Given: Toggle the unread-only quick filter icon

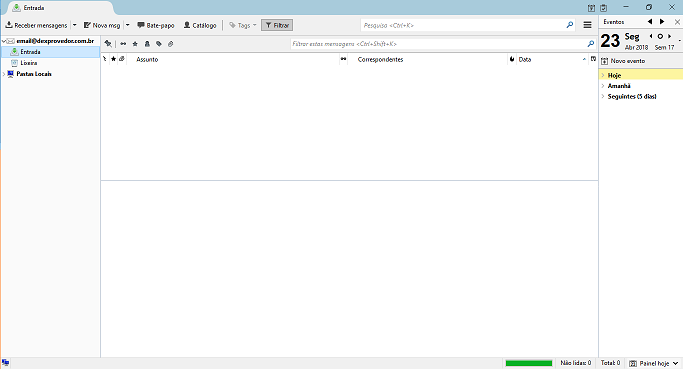Looking at the screenshot, I should (123, 44).
